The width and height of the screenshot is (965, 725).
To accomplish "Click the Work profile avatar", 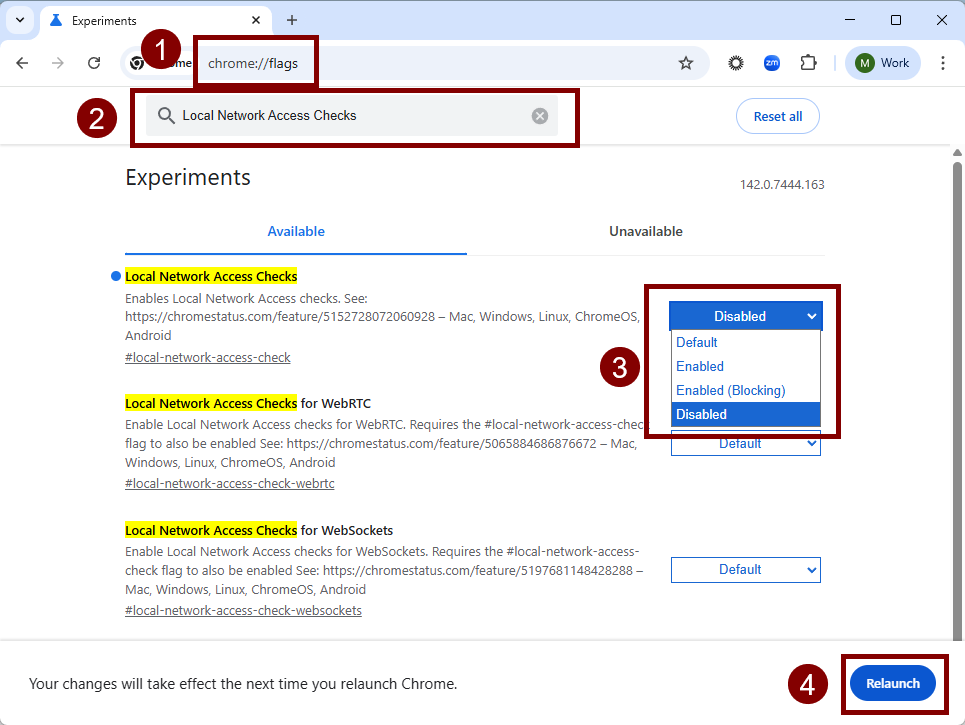I will coord(881,62).
